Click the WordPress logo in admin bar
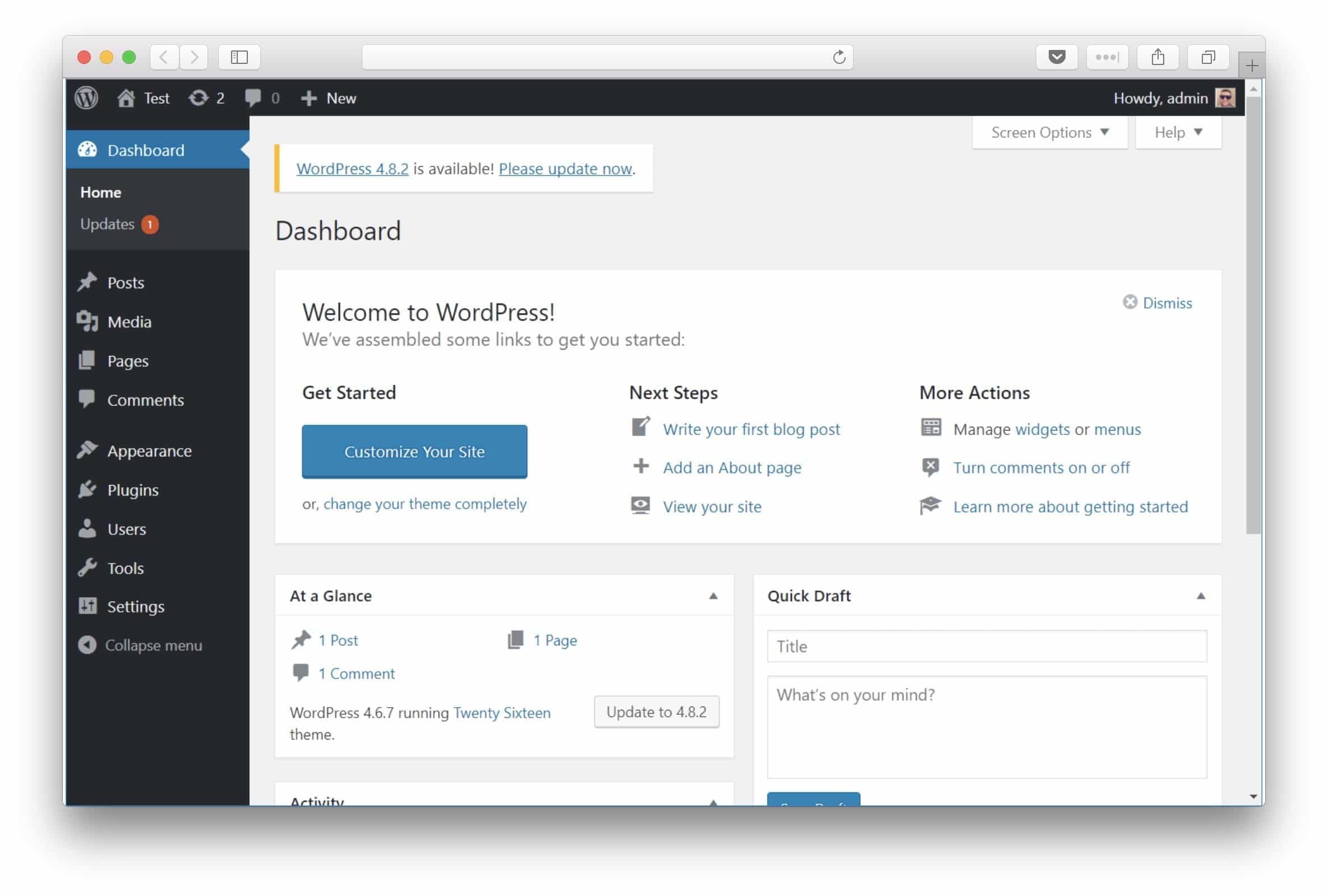Image resolution: width=1328 pixels, height=896 pixels. click(x=86, y=98)
